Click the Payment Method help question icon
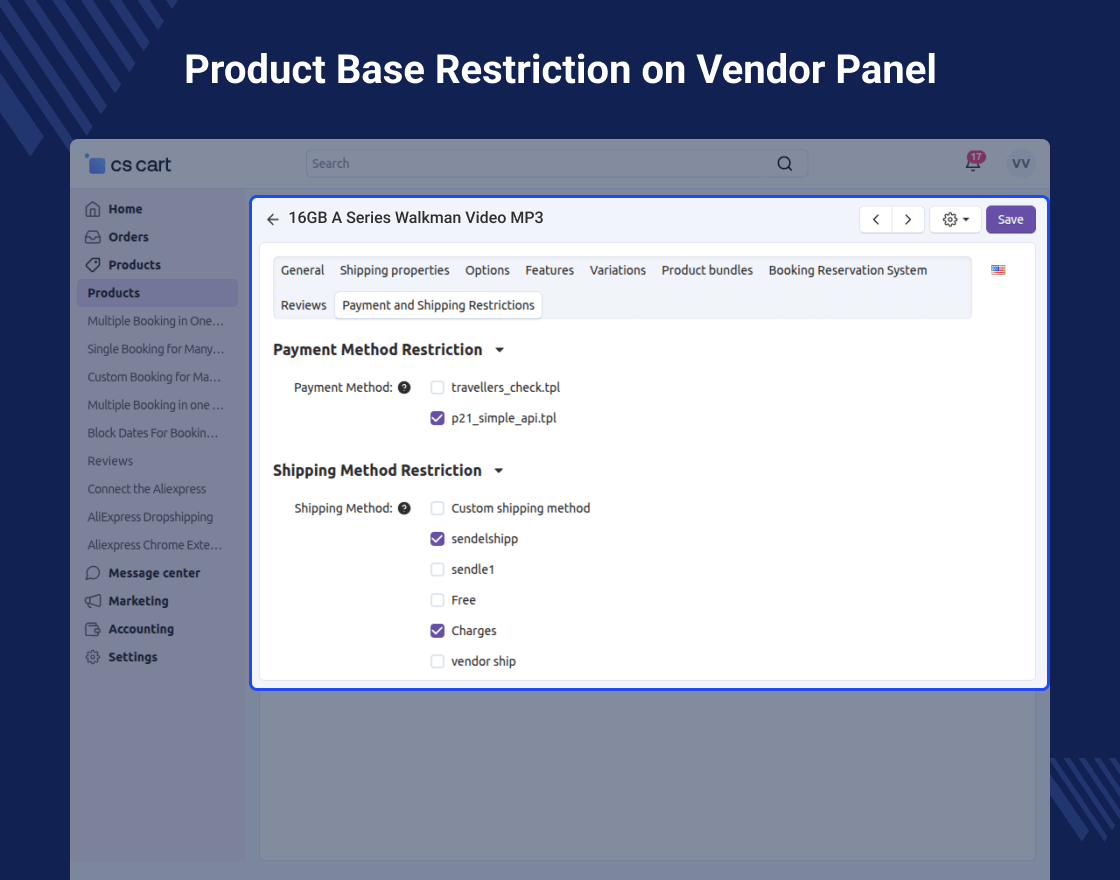The height and width of the screenshot is (880, 1120). 404,388
